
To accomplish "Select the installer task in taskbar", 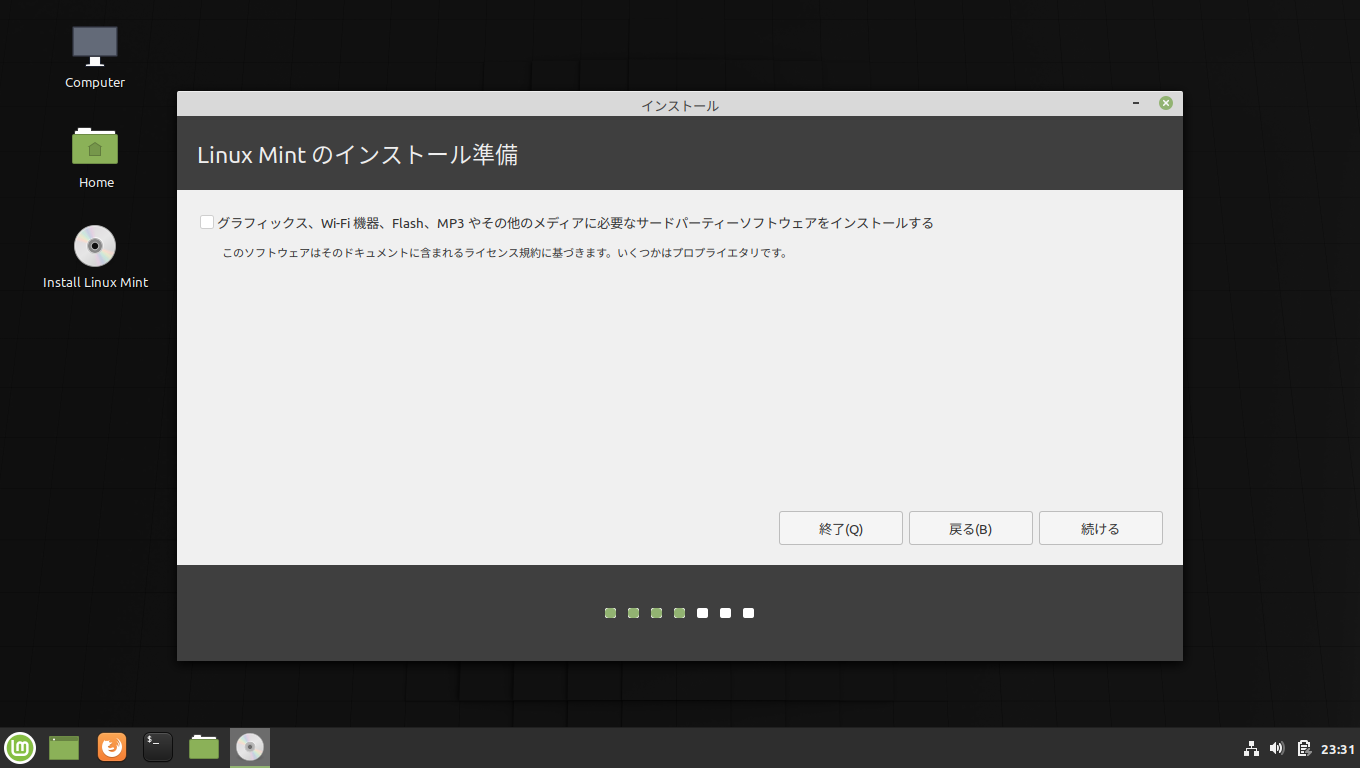I will [250, 747].
